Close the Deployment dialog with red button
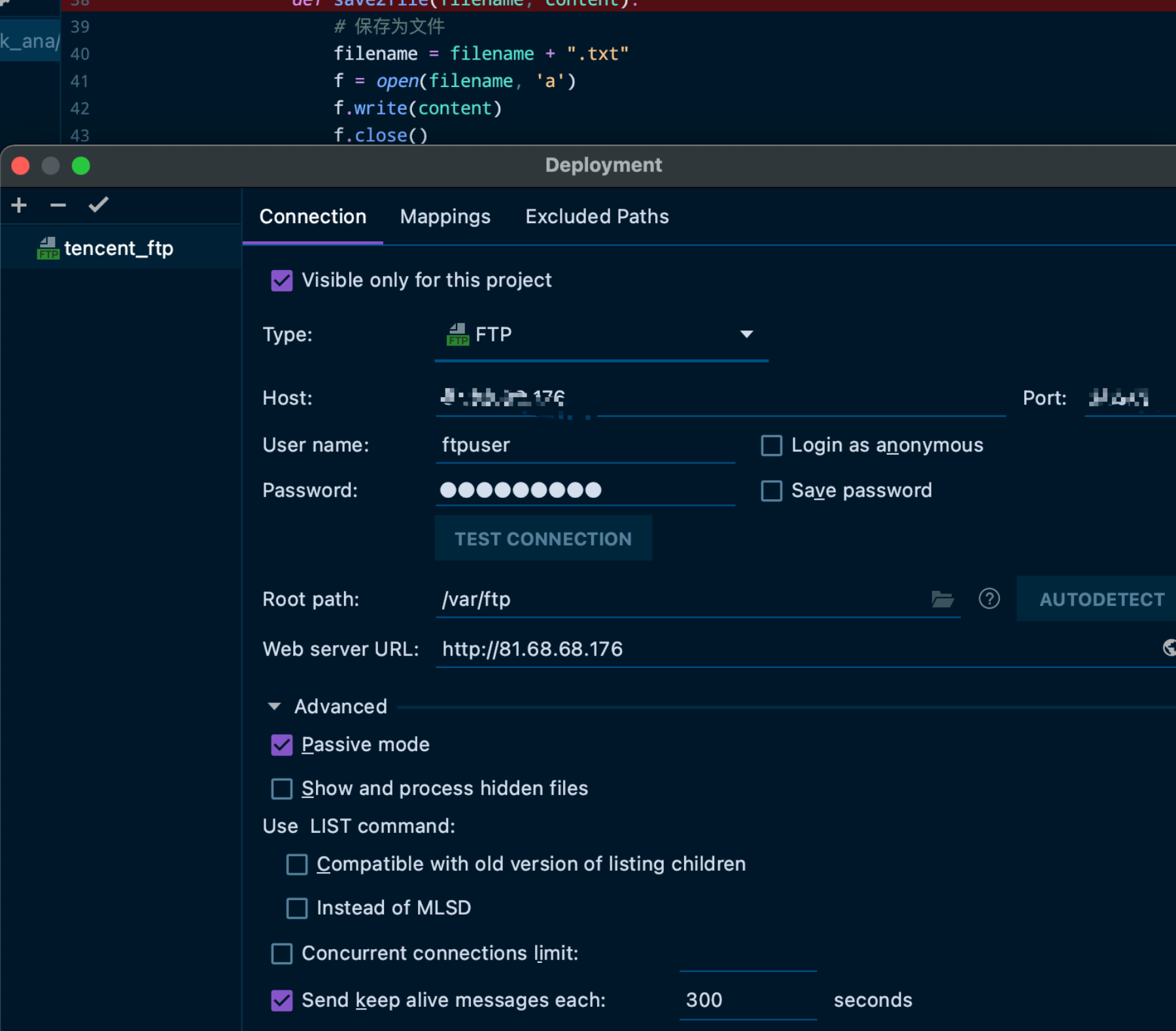The width and height of the screenshot is (1176, 1031). click(x=21, y=166)
